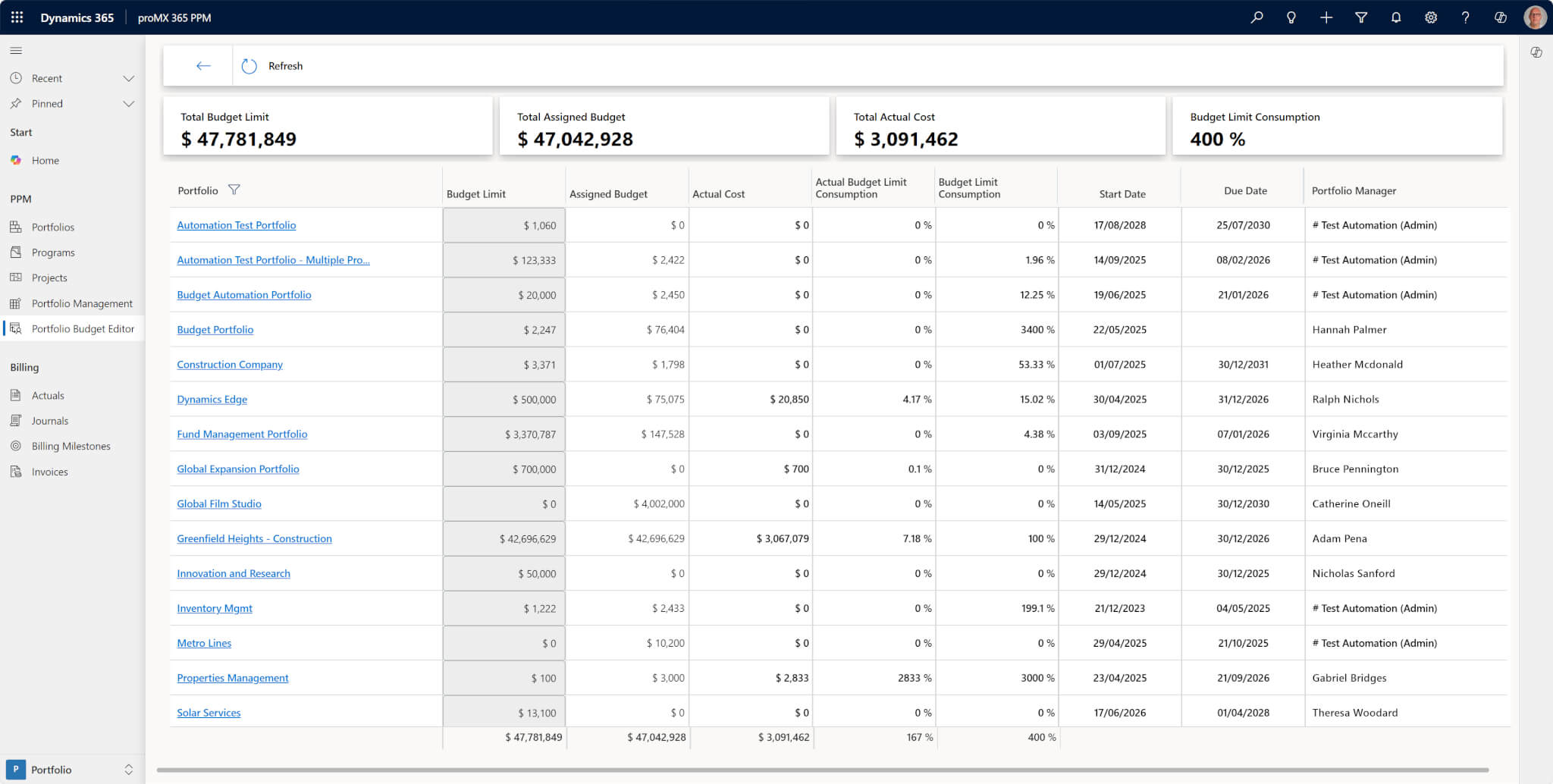Open the notifications bell

(1395, 17)
